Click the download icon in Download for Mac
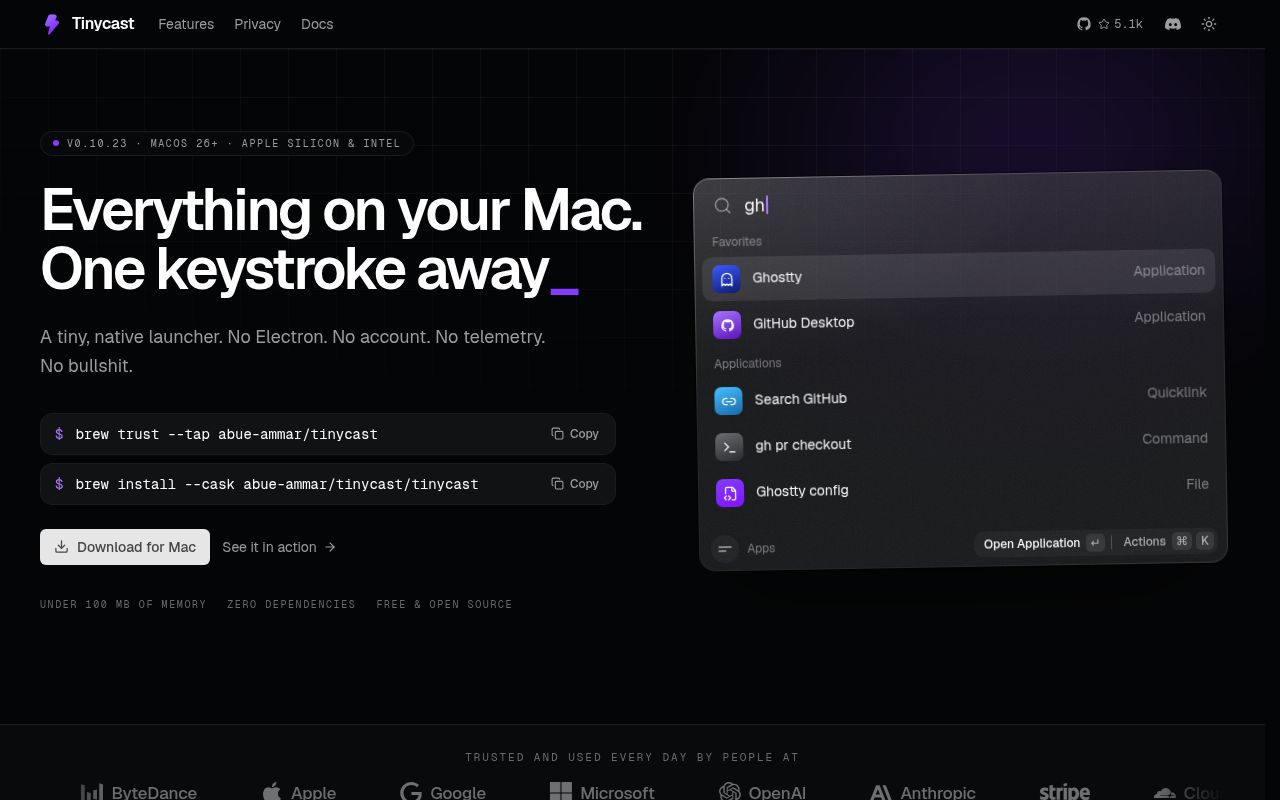The height and width of the screenshot is (800, 1280). coord(61,547)
